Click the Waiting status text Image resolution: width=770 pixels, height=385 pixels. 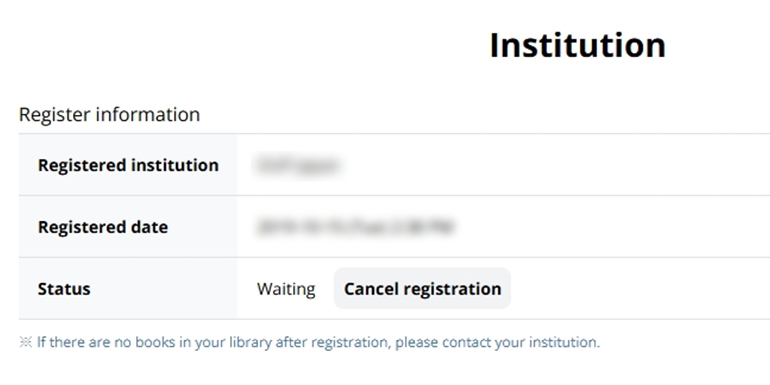286,289
